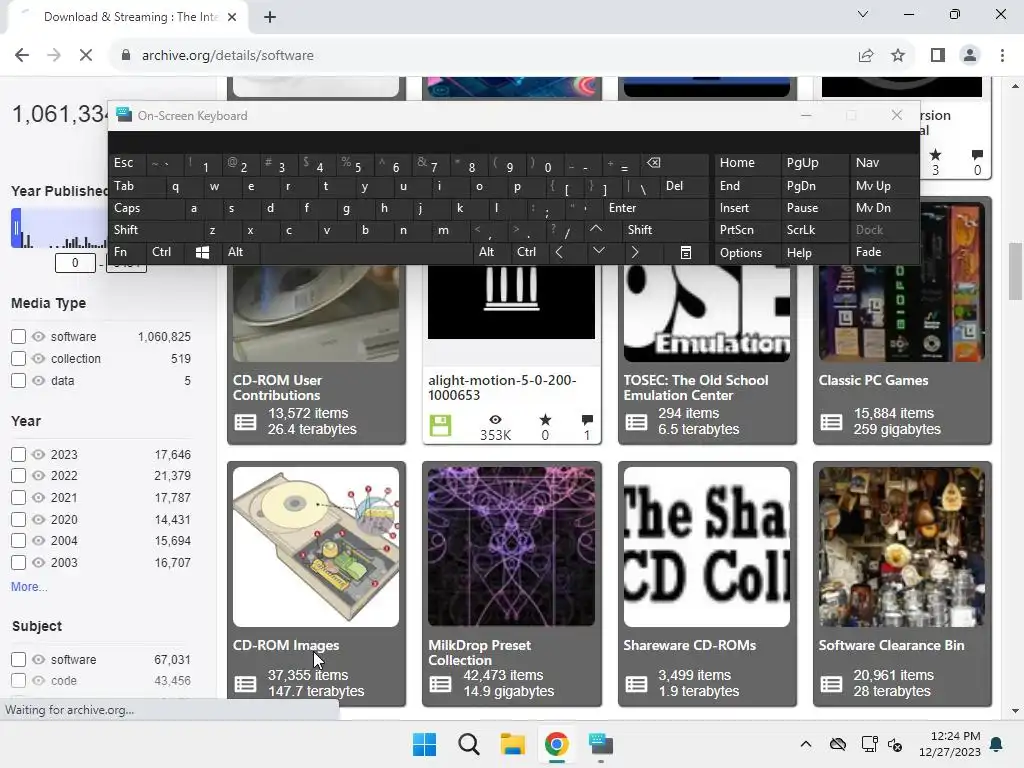Check the data media type checkbox
The height and width of the screenshot is (768, 1024).
(18, 381)
